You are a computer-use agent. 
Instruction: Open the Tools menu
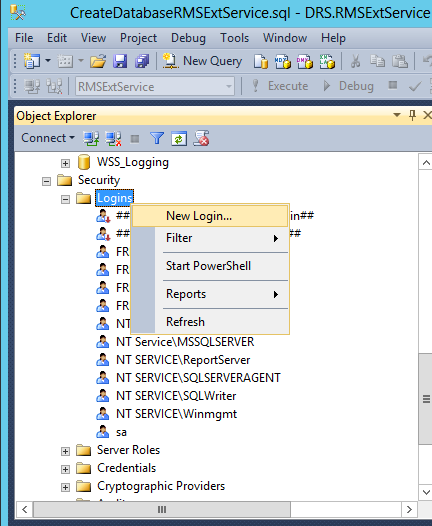(x=234, y=38)
